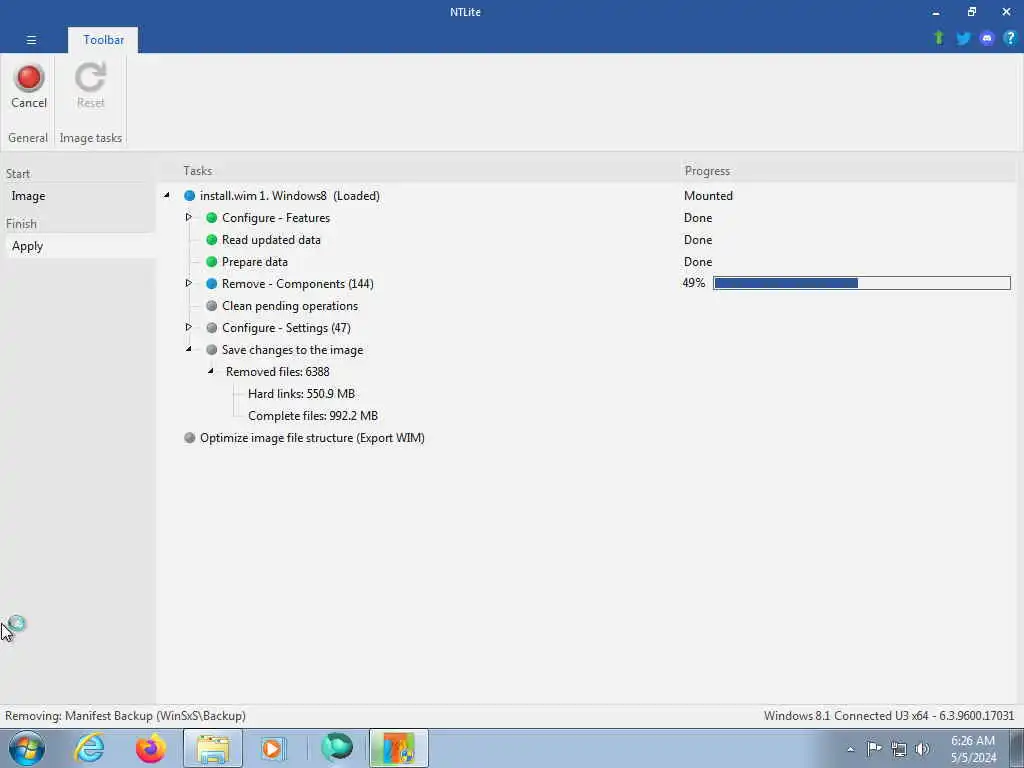
Task: Click the Show desktop strip
Action: click(1017, 748)
